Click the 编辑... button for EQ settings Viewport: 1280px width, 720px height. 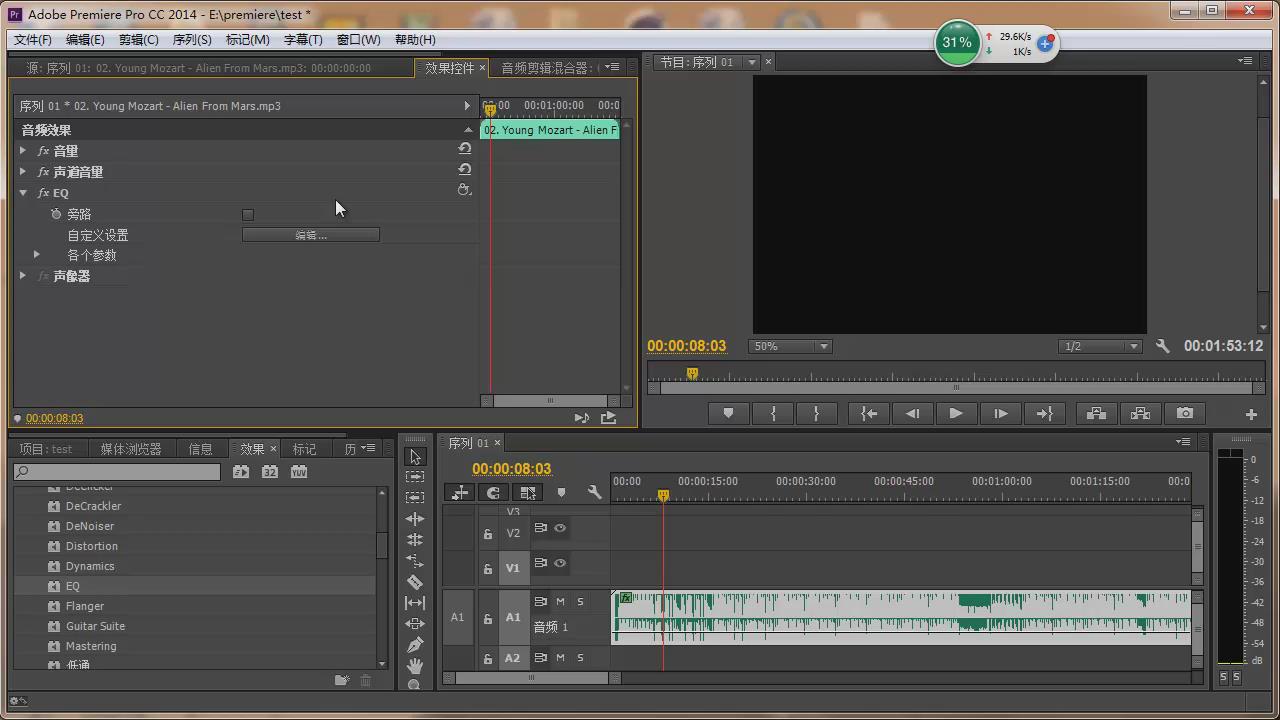click(x=311, y=235)
